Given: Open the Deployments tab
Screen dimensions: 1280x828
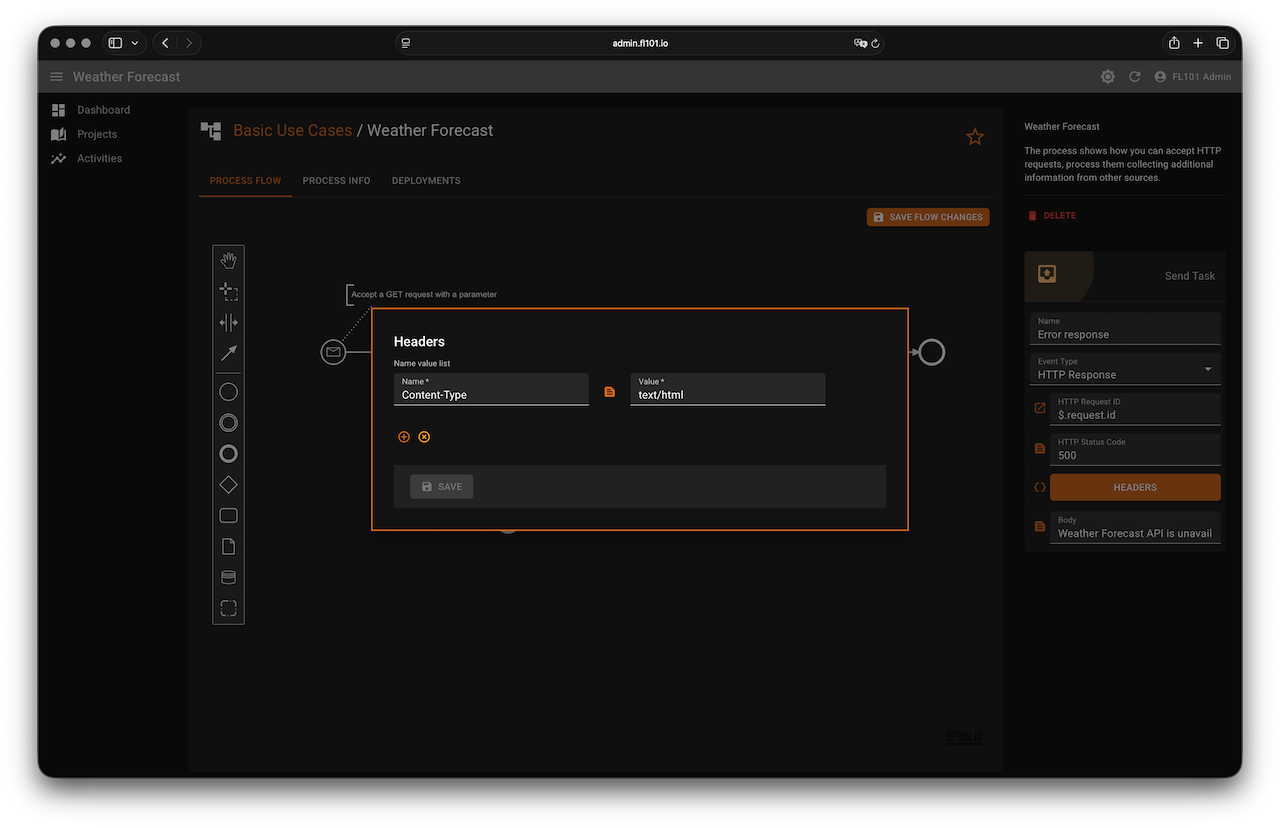Looking at the screenshot, I should 426,181.
